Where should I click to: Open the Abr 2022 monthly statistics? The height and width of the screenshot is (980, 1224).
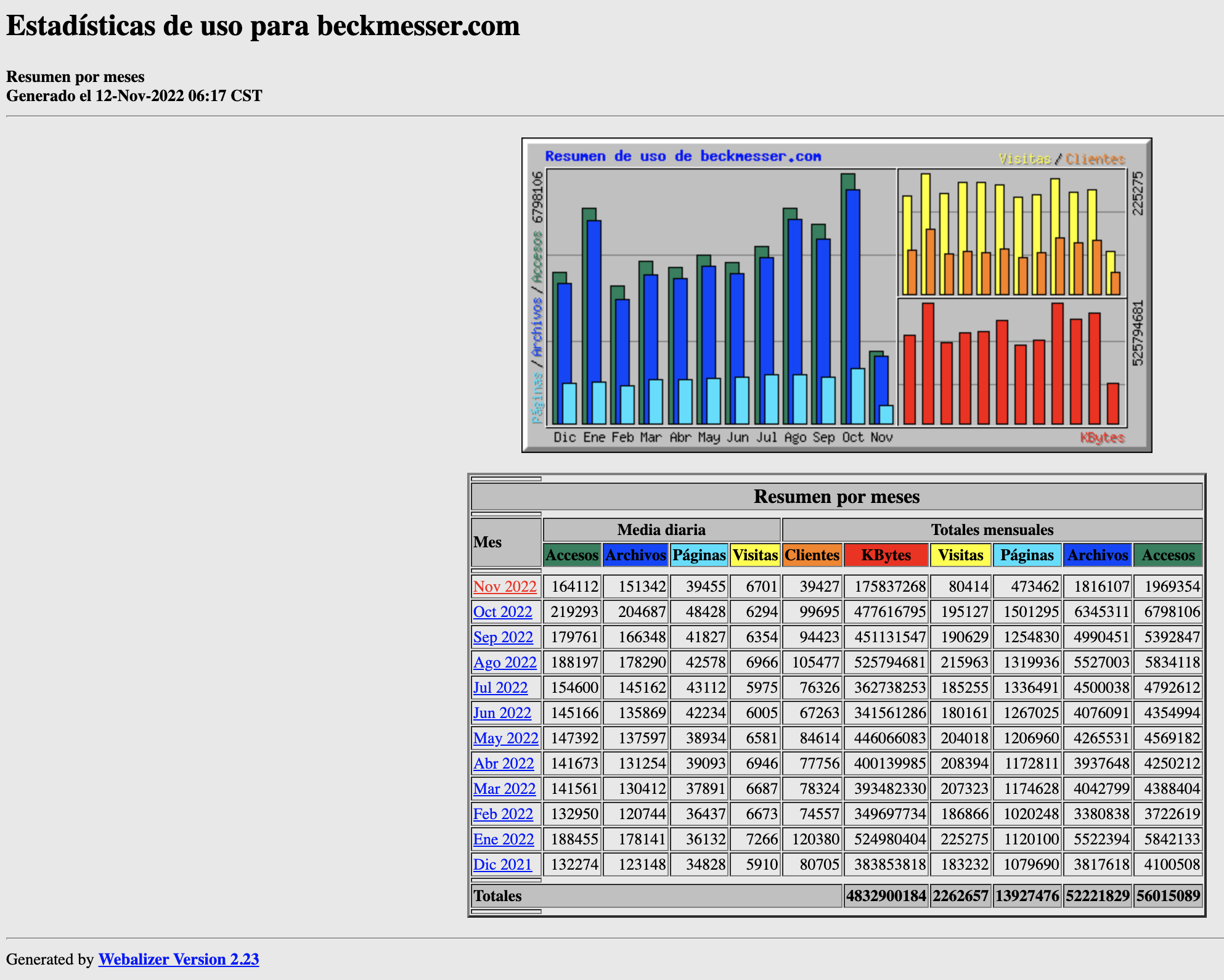tap(504, 763)
